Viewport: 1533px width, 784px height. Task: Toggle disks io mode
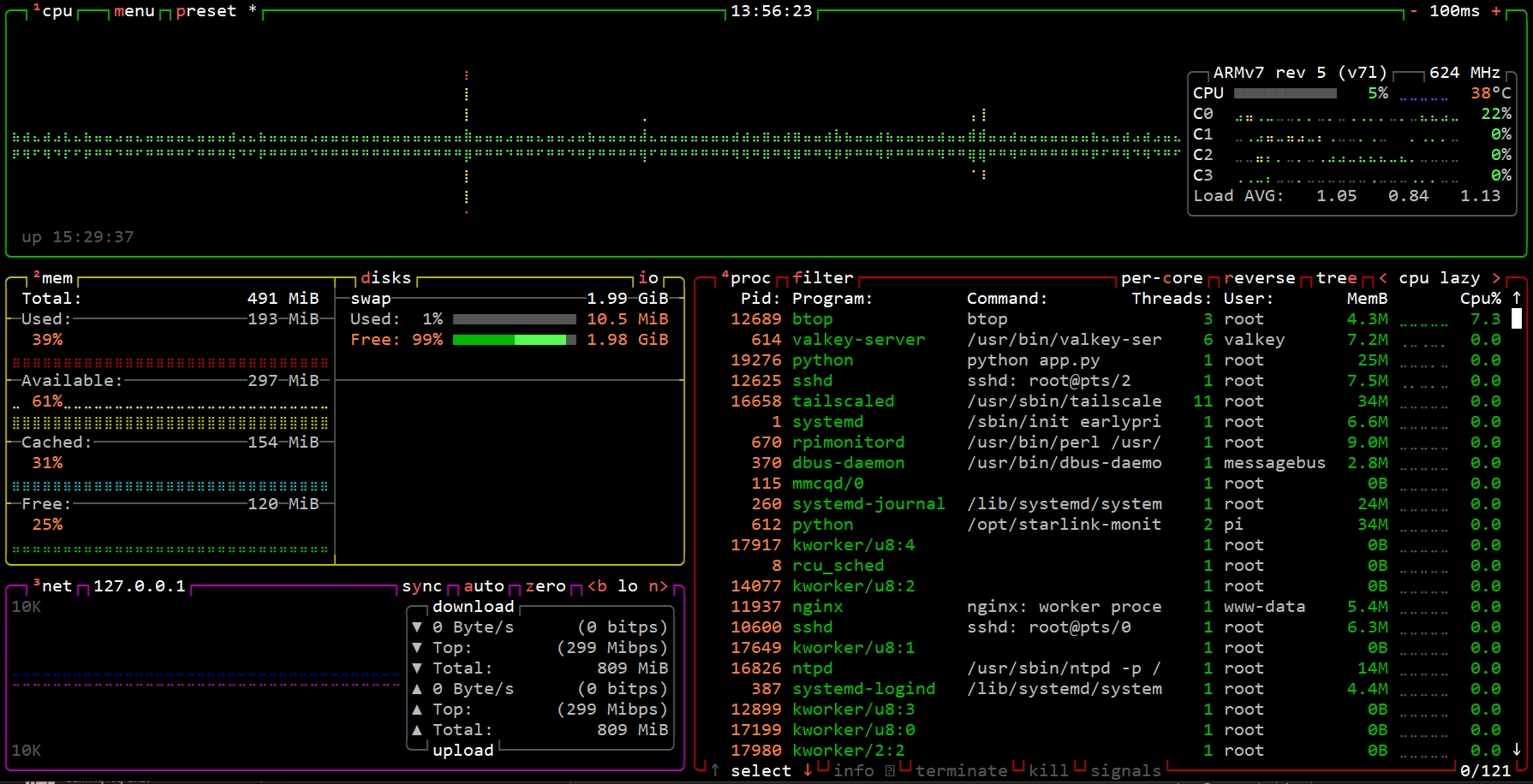coord(648,278)
